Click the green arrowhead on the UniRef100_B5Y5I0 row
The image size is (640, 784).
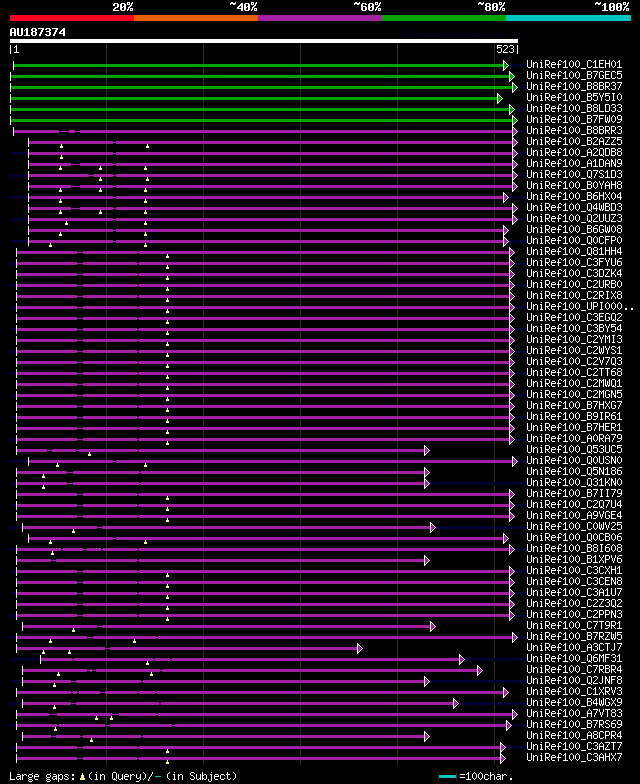pos(500,98)
